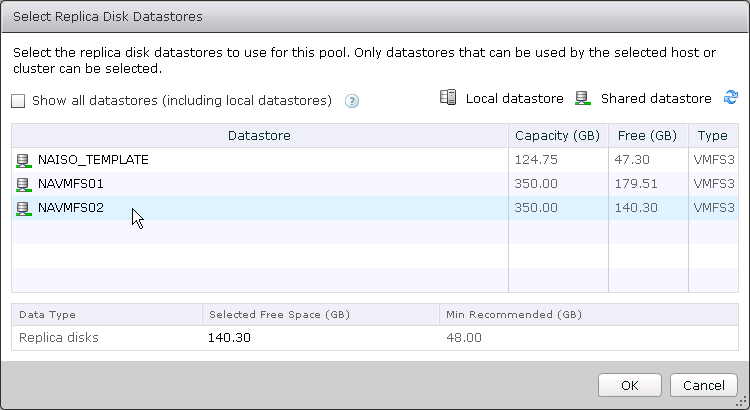Click the Local datastore legend icon
The height and width of the screenshot is (410, 750).
448,97
